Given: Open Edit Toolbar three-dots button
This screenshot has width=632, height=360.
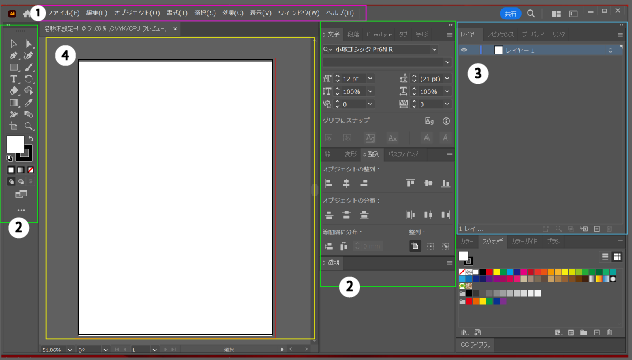Looking at the screenshot, I should click(x=21, y=210).
